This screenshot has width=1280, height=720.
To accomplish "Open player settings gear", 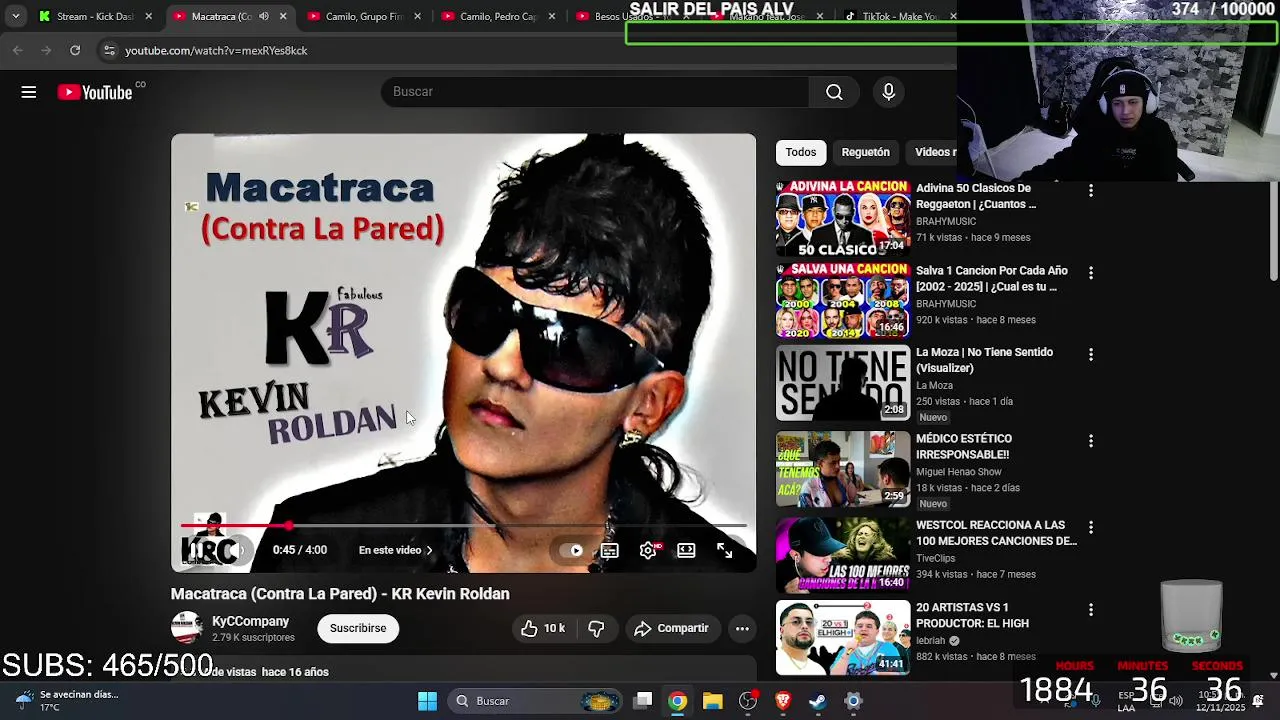I will coord(648,550).
